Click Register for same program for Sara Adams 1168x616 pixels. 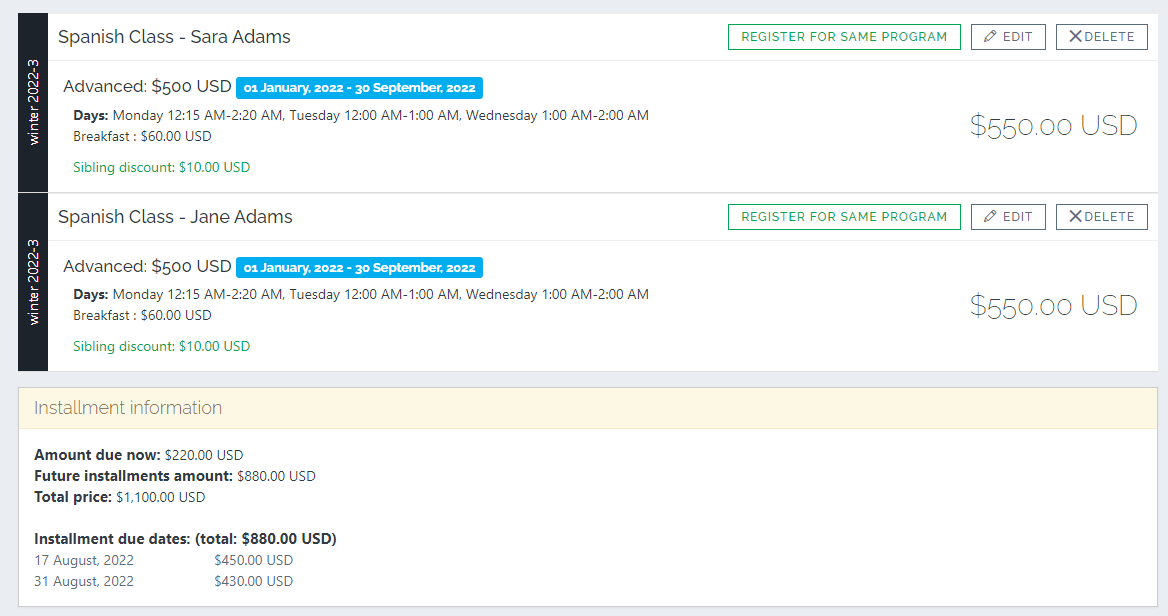pos(844,36)
